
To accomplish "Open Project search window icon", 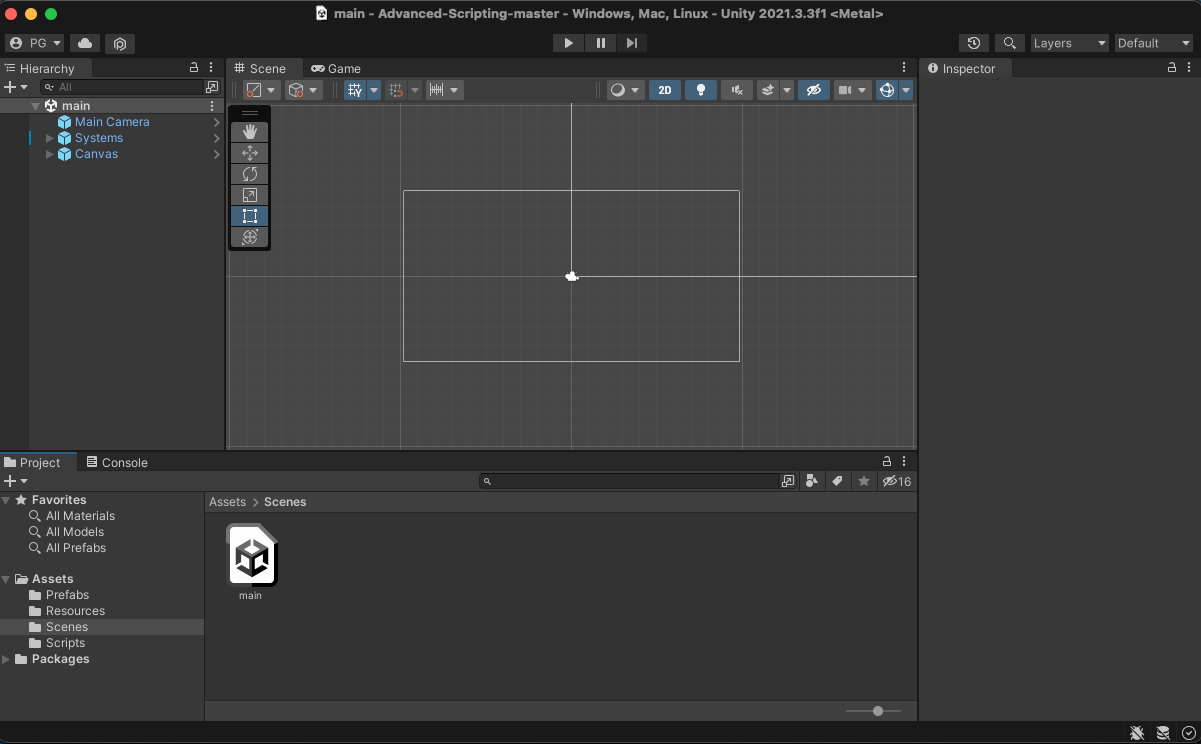I will [788, 481].
